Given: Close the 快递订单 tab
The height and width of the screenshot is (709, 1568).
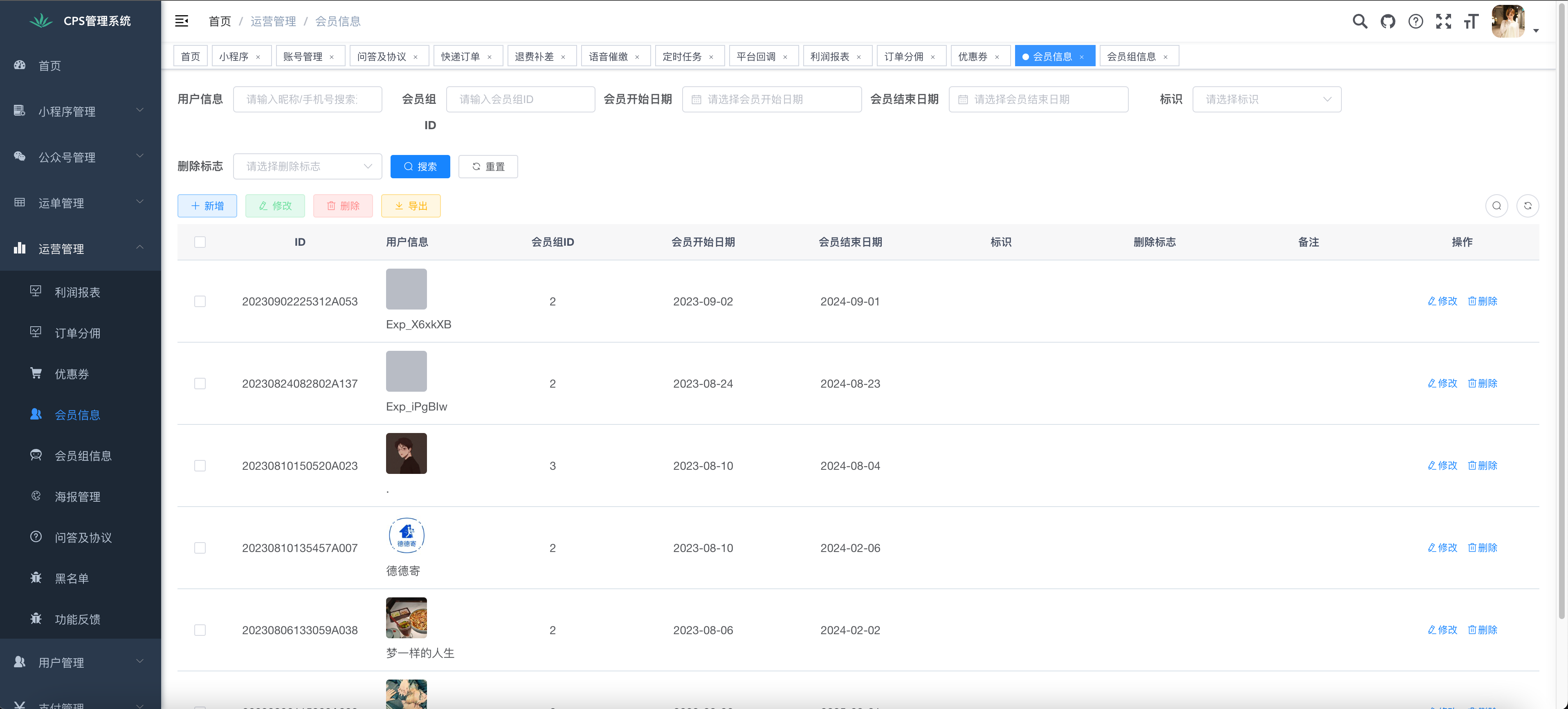Looking at the screenshot, I should [x=490, y=56].
